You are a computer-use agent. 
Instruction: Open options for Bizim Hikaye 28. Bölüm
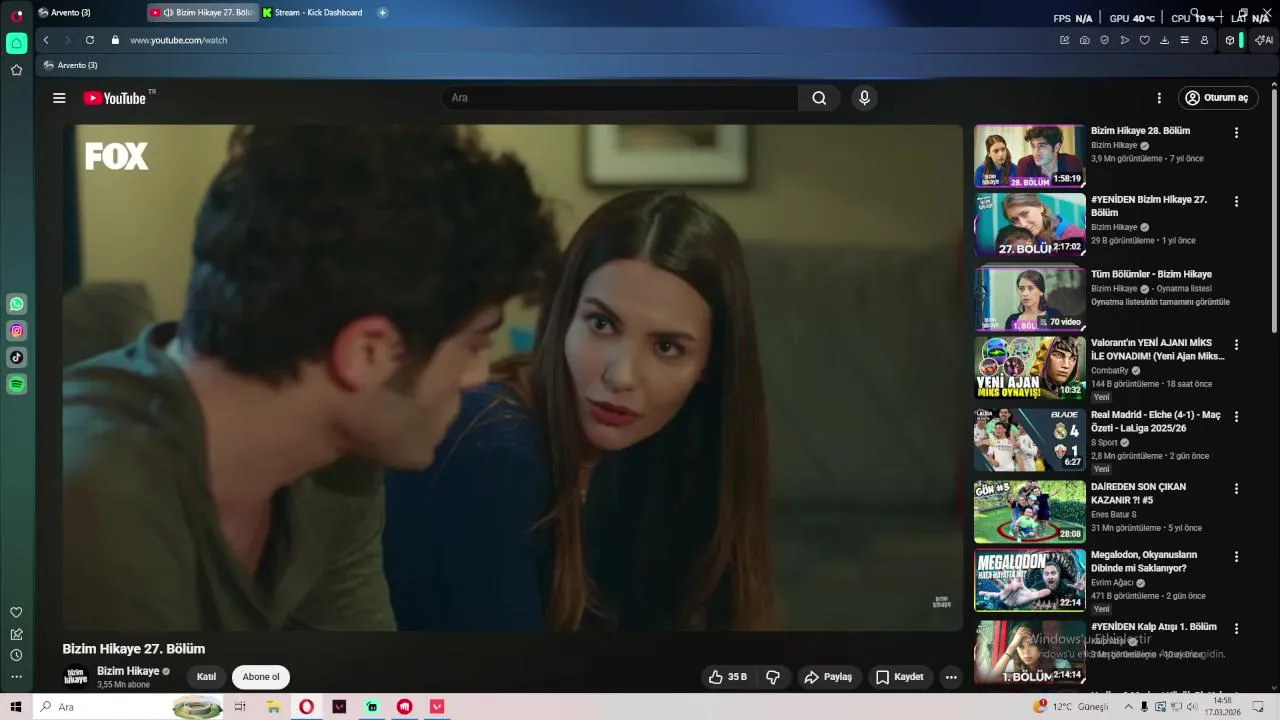click(1236, 133)
